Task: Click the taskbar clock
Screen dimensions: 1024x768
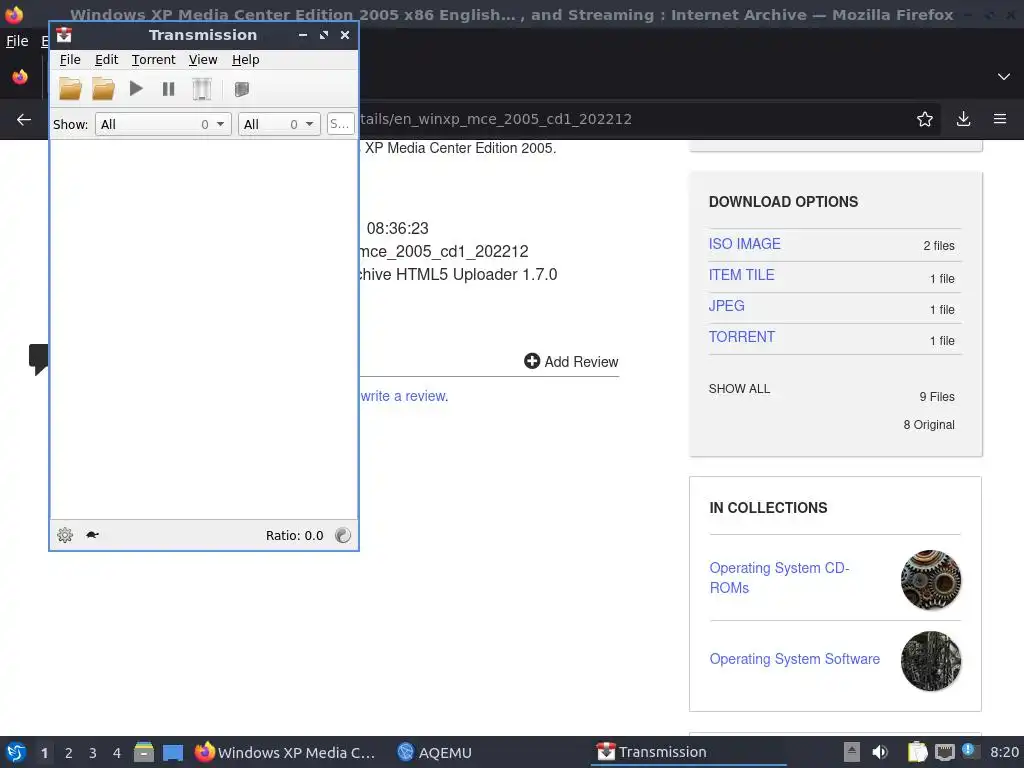Action: tap(1004, 752)
